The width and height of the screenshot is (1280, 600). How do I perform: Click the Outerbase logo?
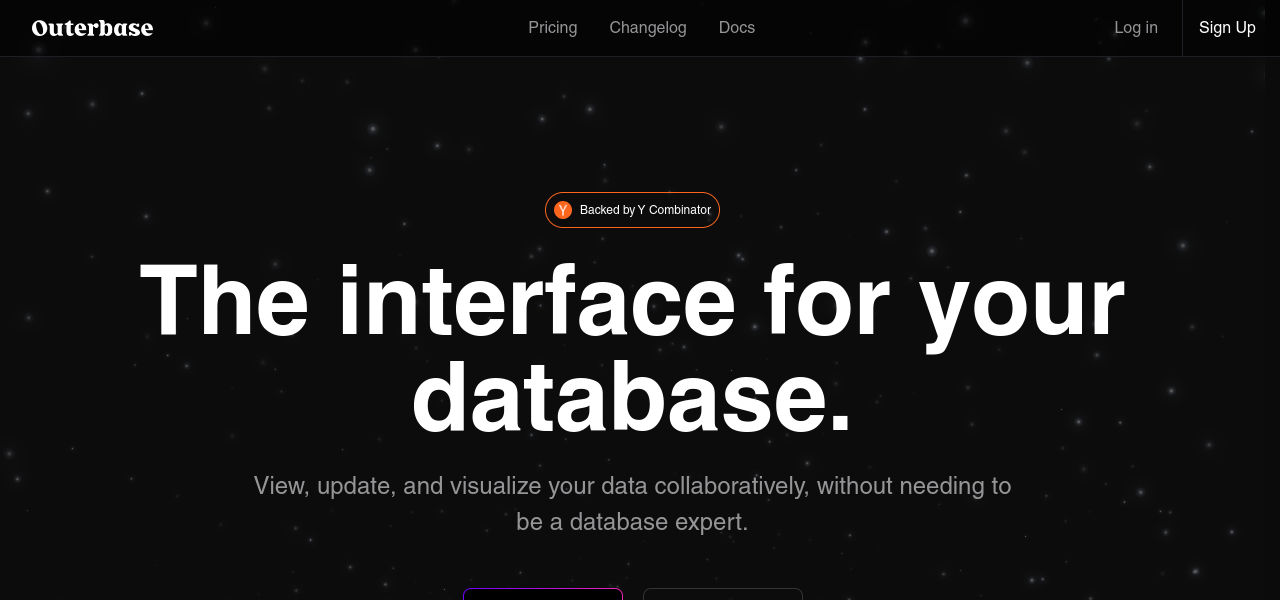(x=92, y=28)
